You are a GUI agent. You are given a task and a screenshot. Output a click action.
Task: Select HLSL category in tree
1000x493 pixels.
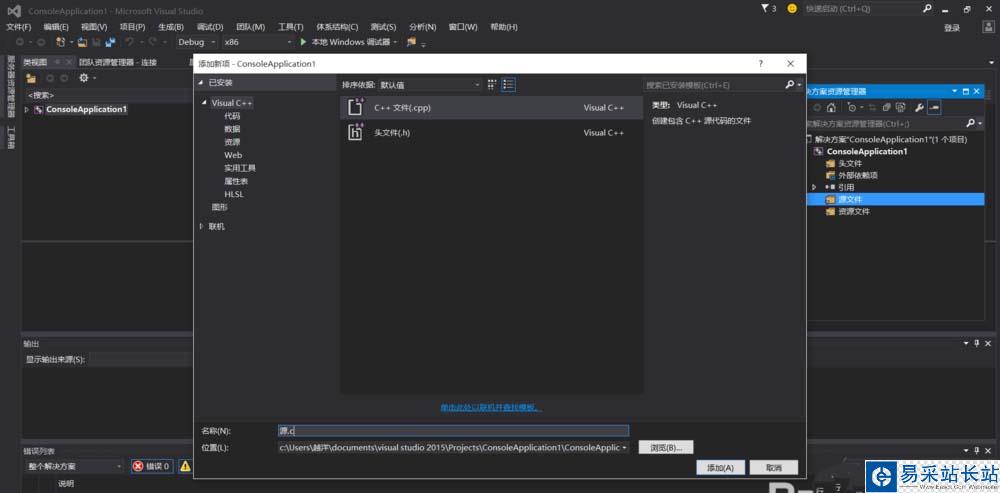[234, 195]
